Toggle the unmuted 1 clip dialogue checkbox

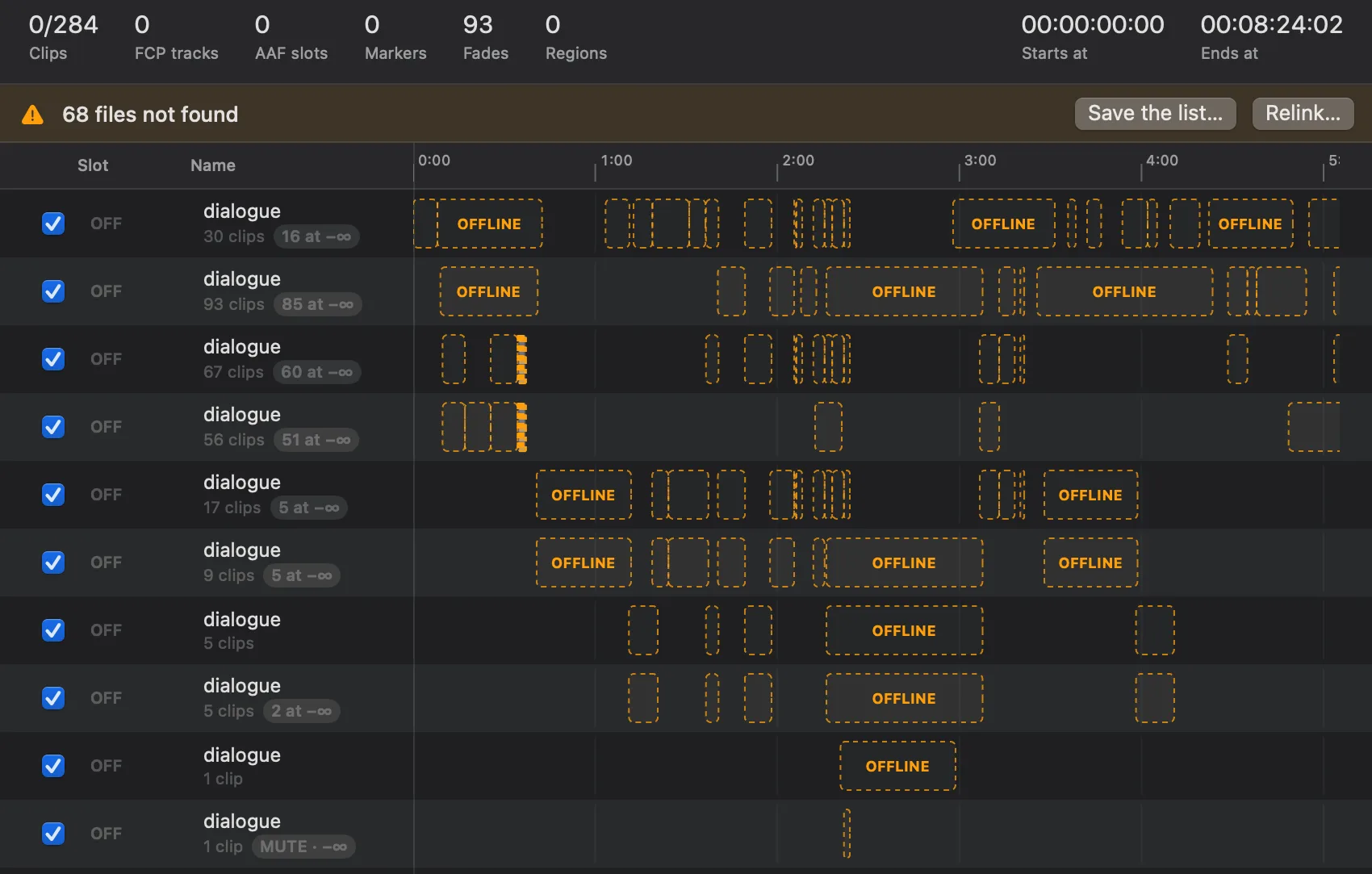[53, 766]
